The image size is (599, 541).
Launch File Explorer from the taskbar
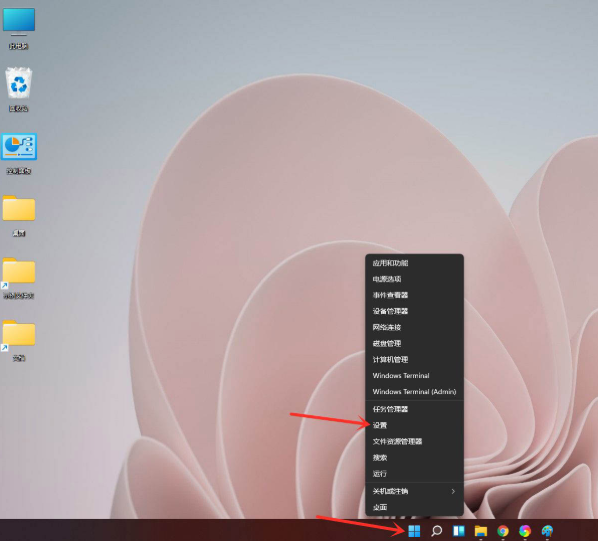tap(481, 531)
